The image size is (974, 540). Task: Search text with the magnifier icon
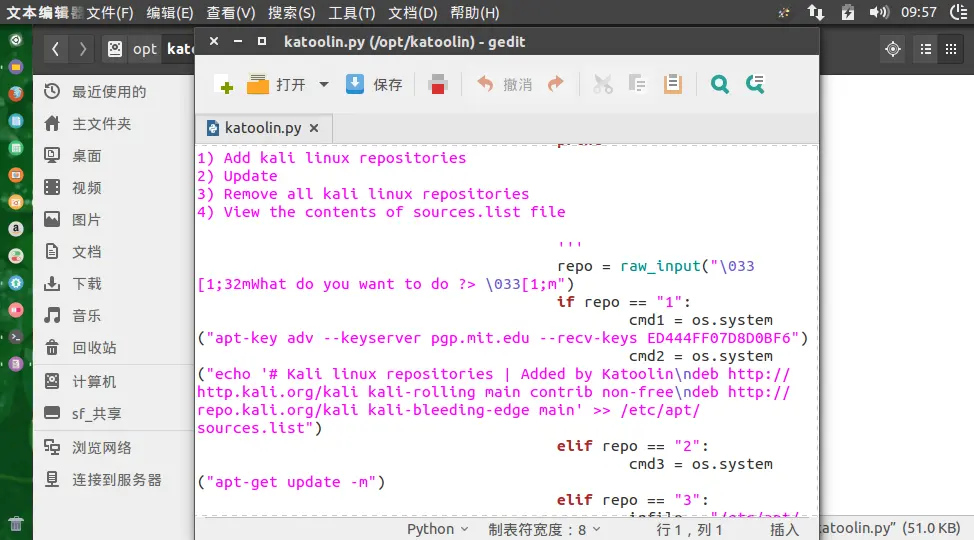pyautogui.click(x=719, y=85)
